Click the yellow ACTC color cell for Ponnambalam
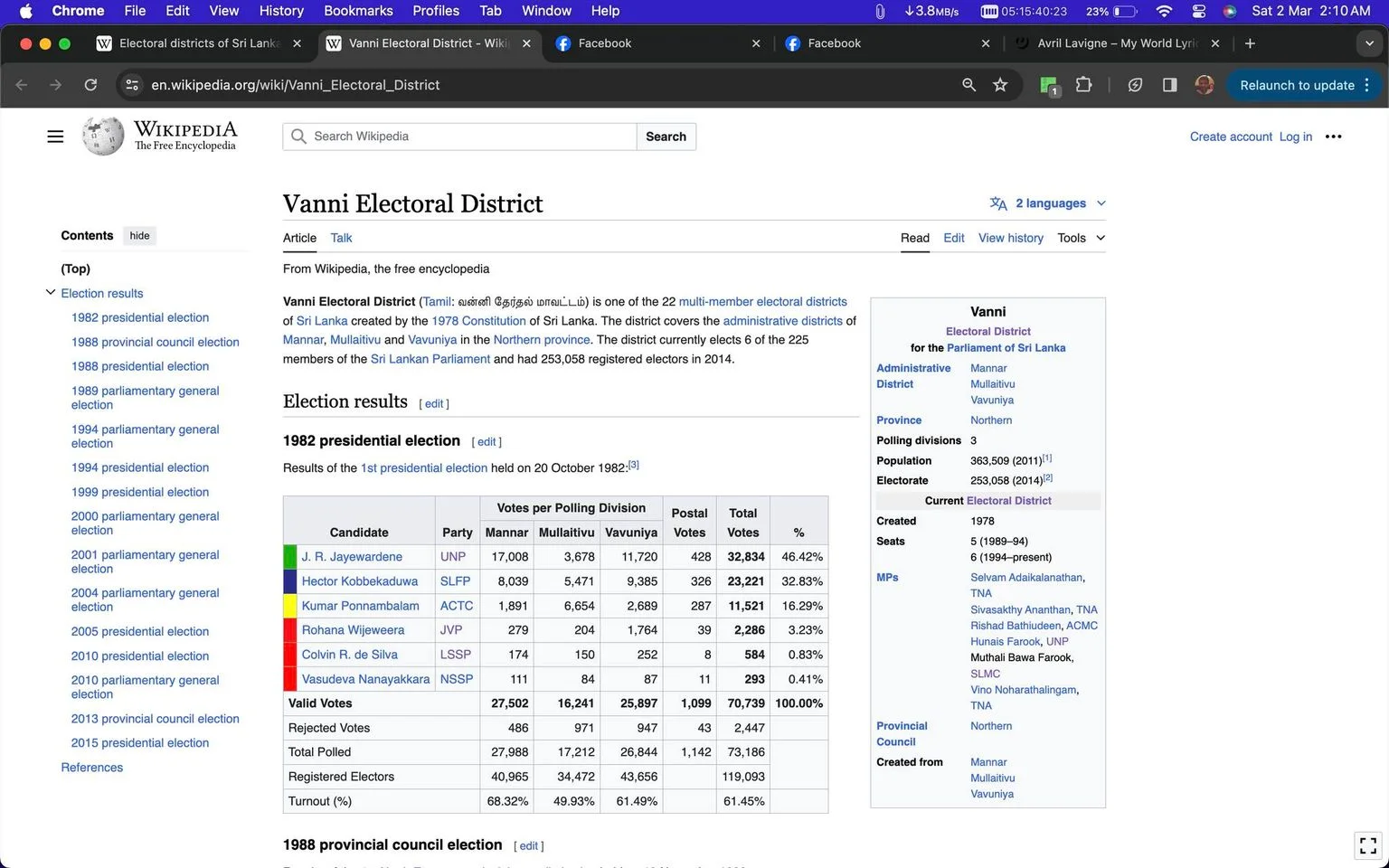Viewport: 1389px width, 868px height. click(x=290, y=606)
